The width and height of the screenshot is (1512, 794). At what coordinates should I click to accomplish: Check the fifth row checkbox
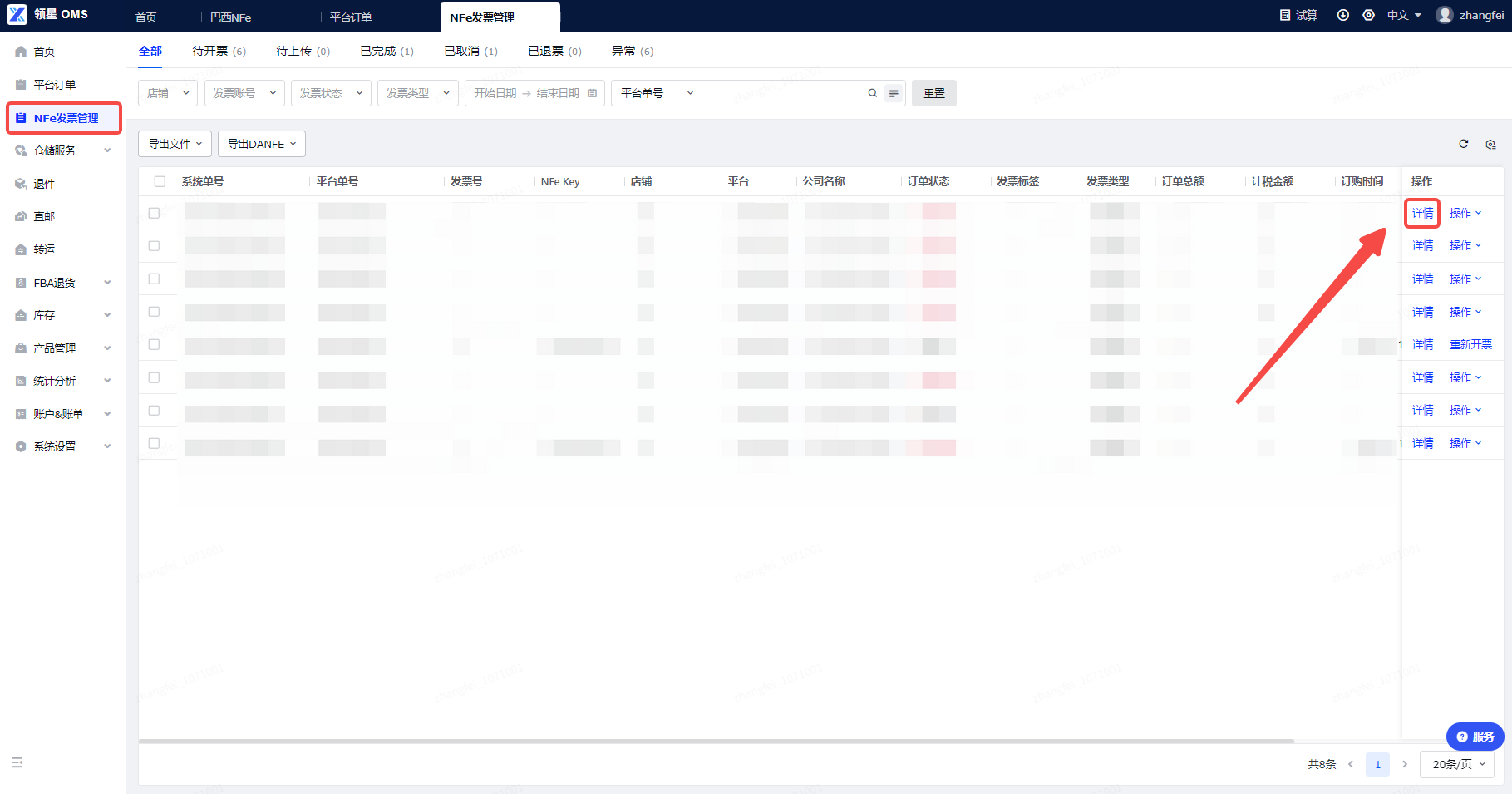(154, 344)
